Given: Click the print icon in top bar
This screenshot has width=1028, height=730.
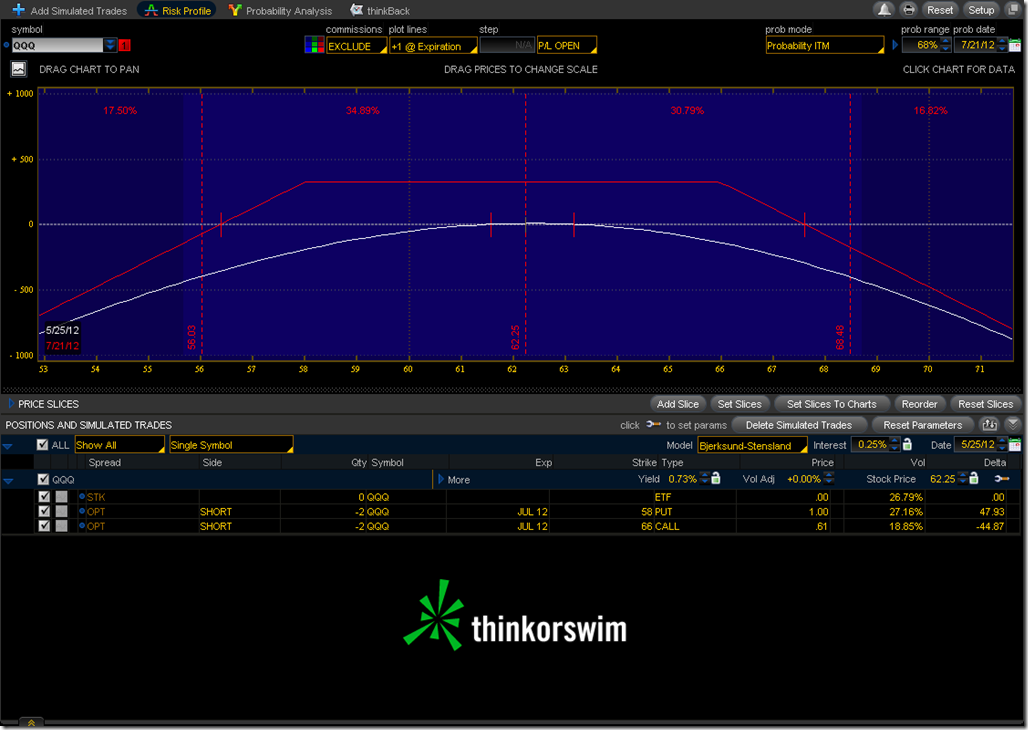Looking at the screenshot, I should (x=909, y=10).
